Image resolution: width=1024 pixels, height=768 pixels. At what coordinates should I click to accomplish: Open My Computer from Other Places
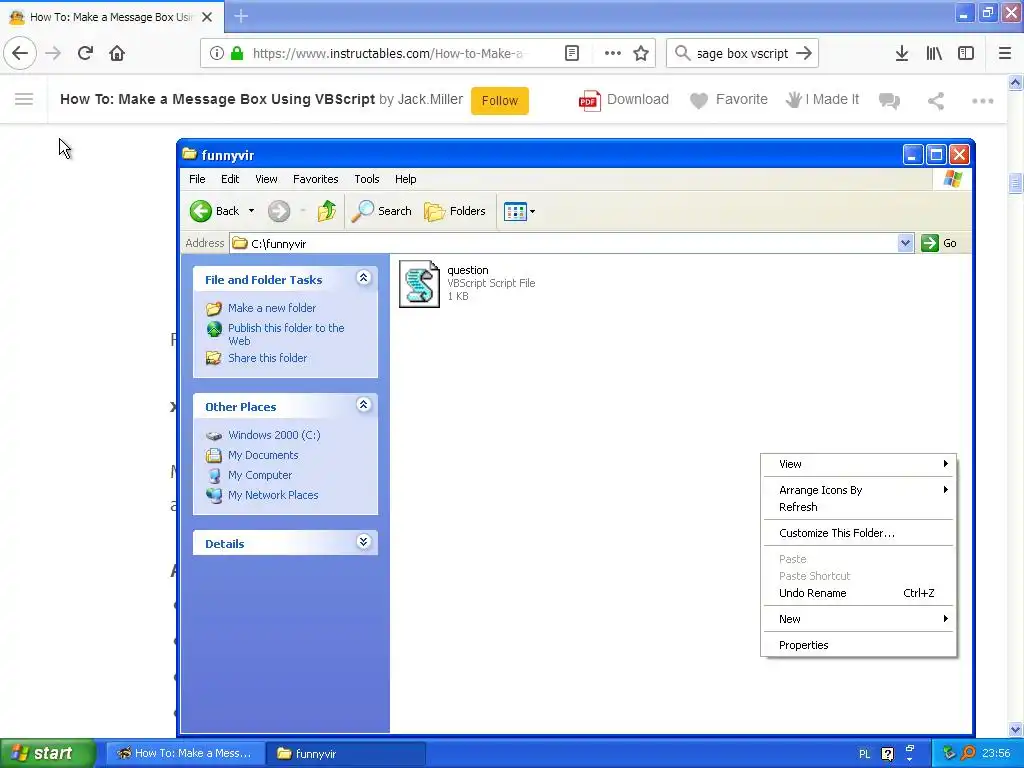[x=259, y=475]
